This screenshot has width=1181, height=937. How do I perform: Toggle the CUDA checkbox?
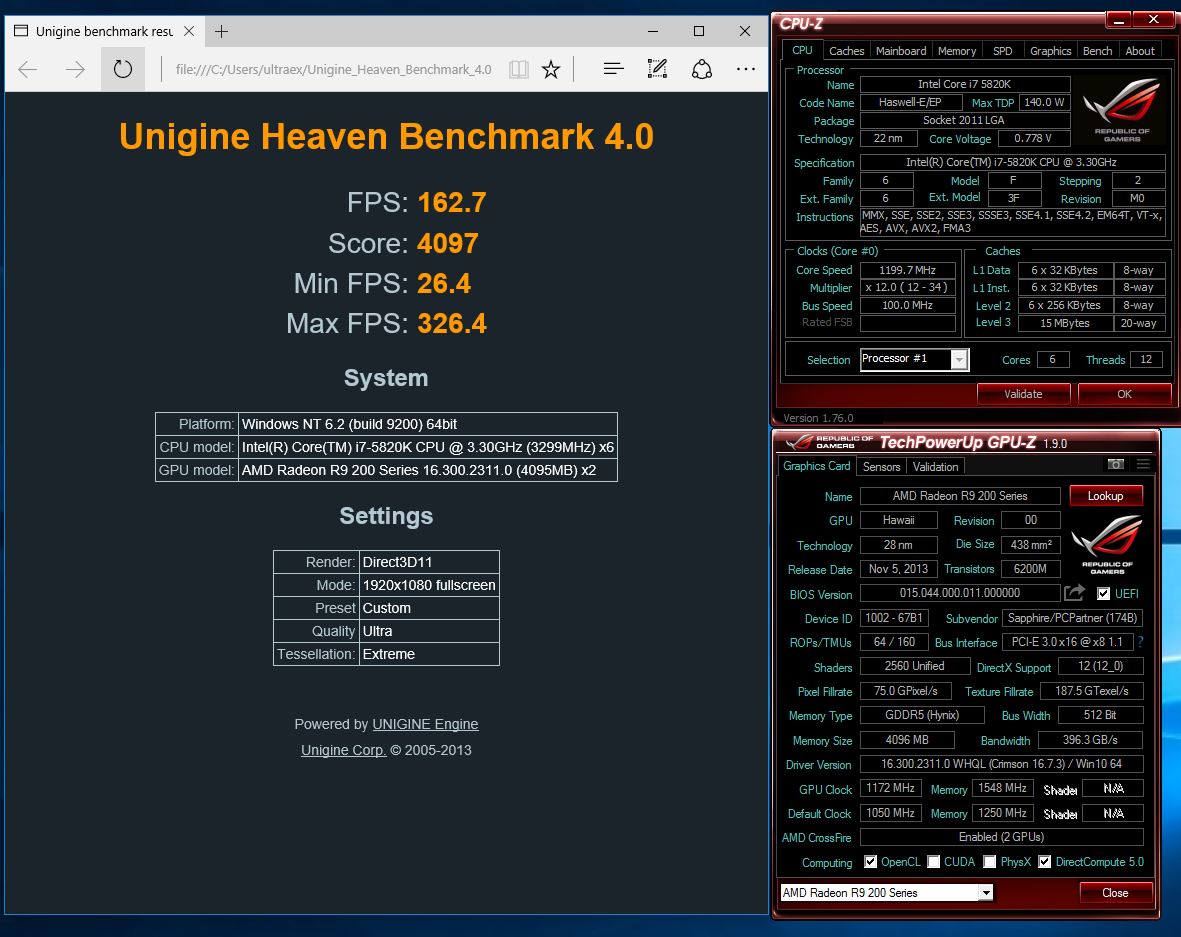coord(934,862)
